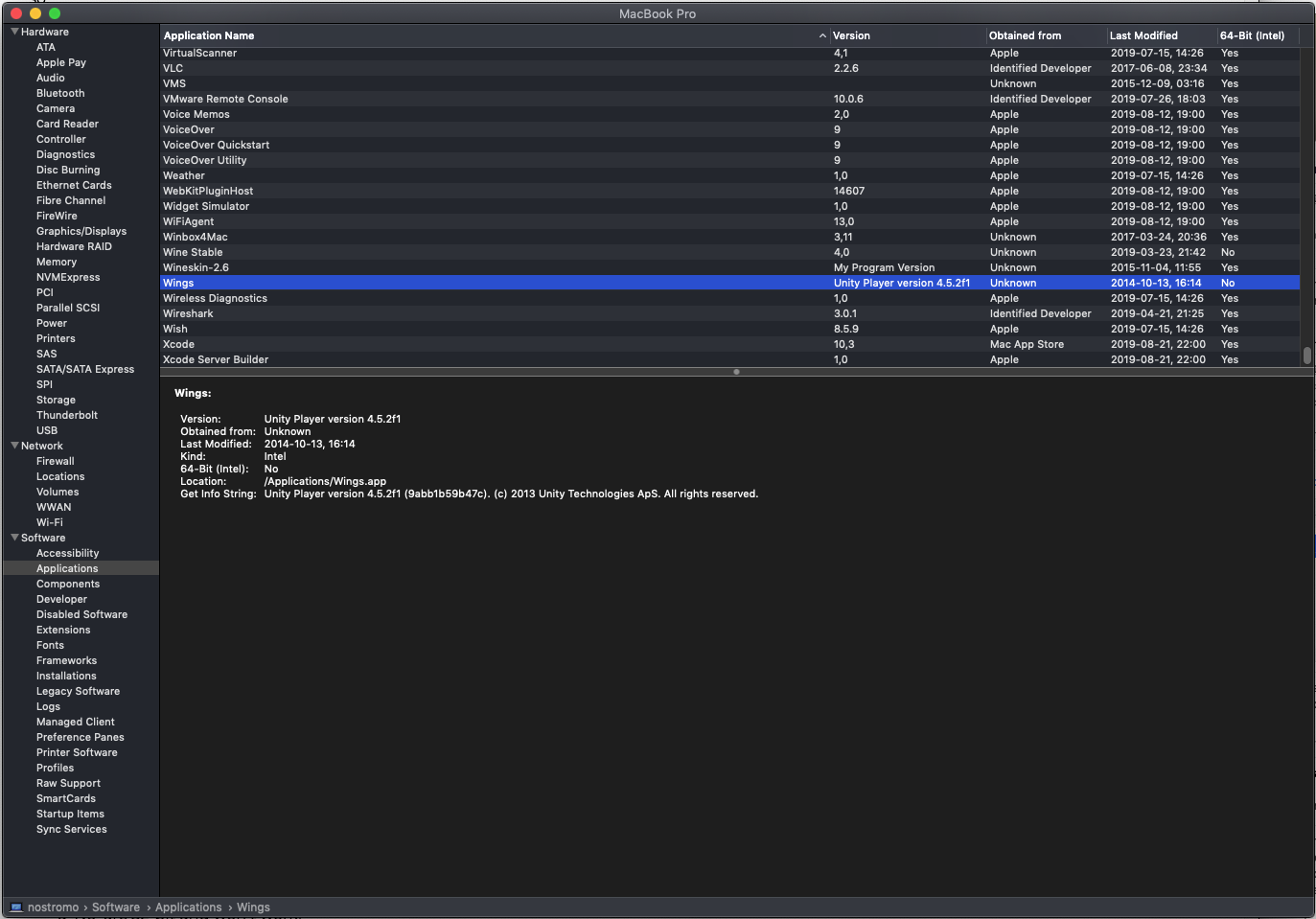The width and height of the screenshot is (1316, 919).
Task: Click Applications in the bottom path bar
Action: pos(189,908)
